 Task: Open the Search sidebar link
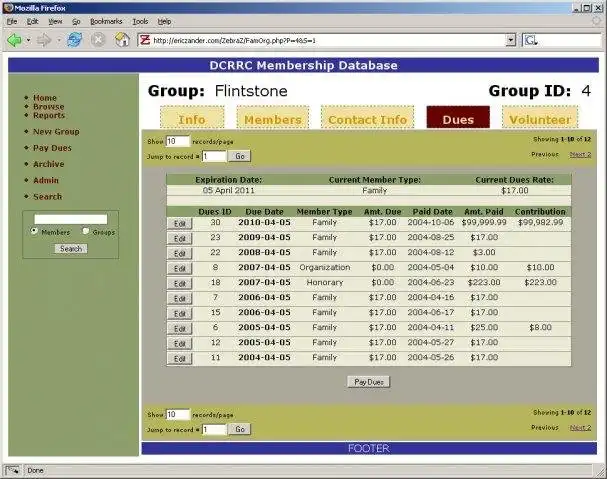(48, 197)
